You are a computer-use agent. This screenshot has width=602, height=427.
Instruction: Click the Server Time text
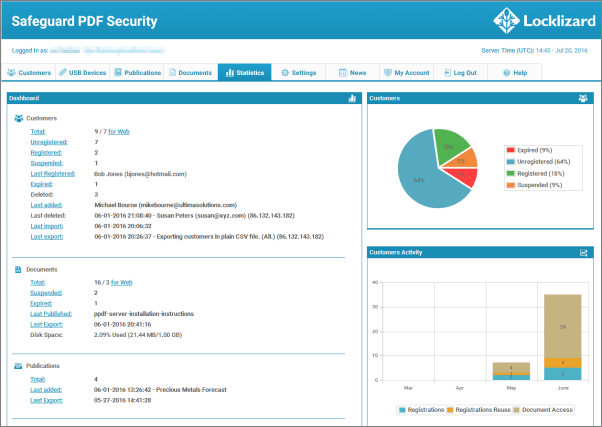[534, 50]
